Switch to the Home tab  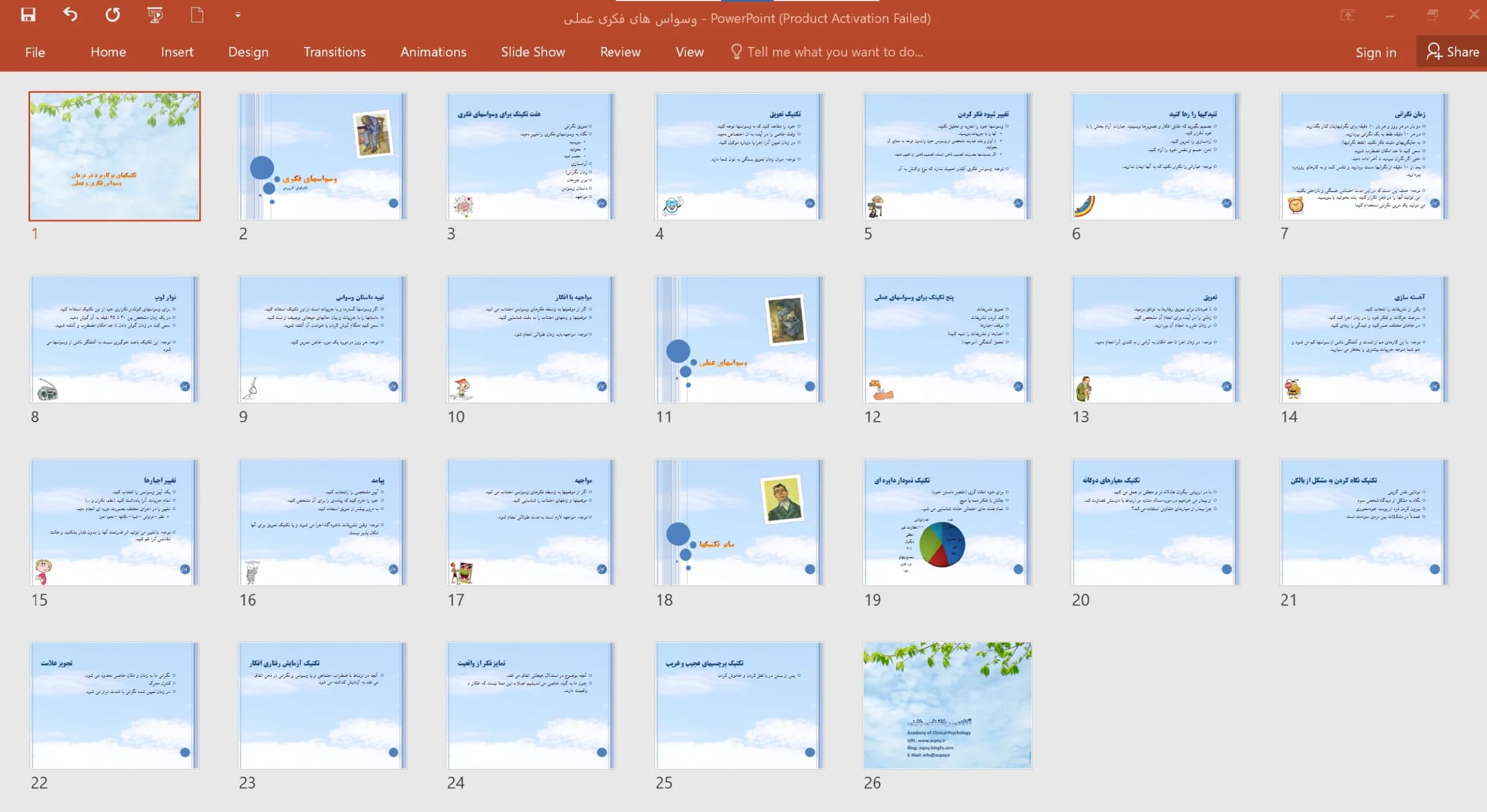pyautogui.click(x=108, y=52)
